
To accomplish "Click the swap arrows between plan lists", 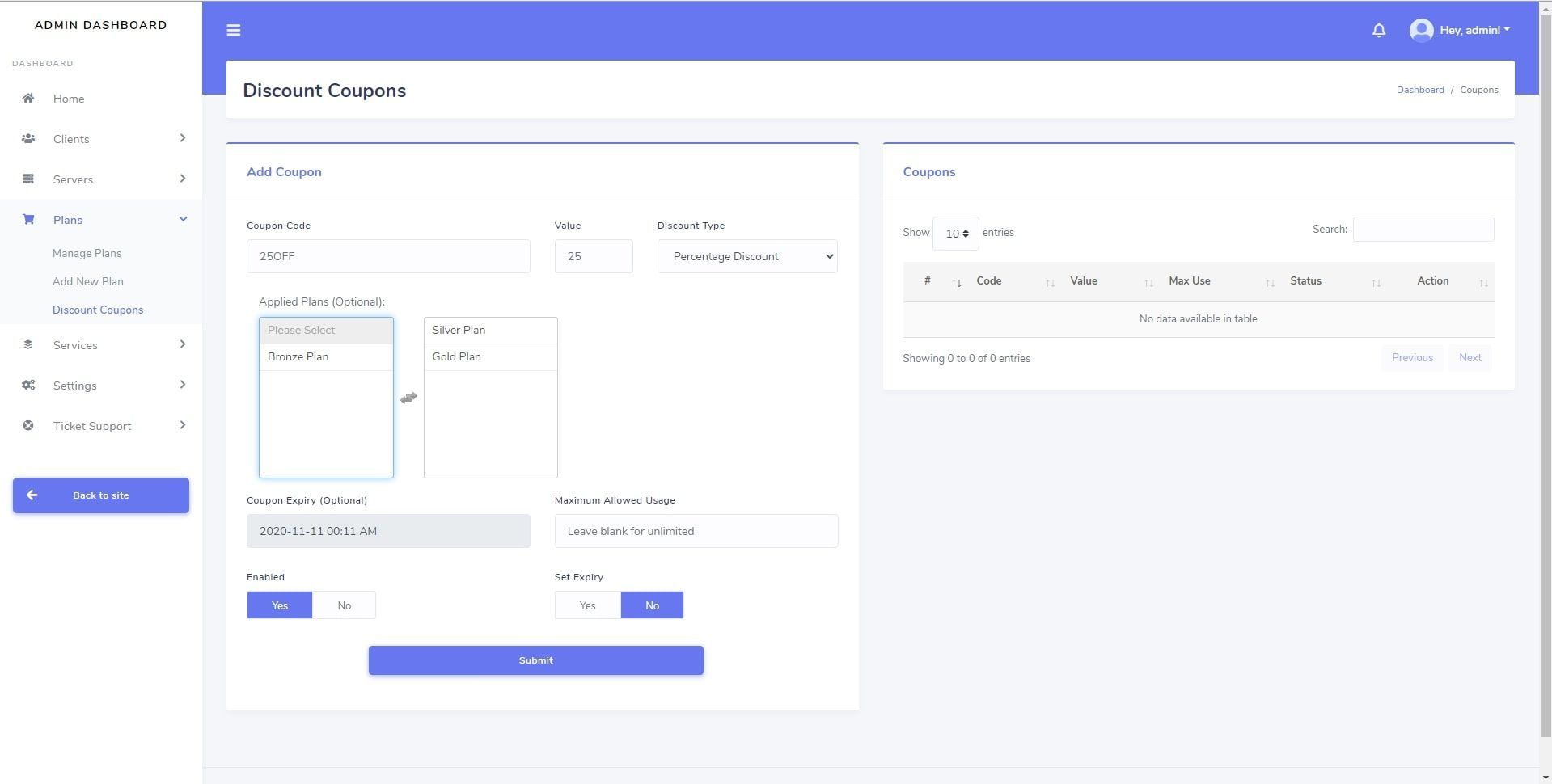I will pyautogui.click(x=408, y=398).
